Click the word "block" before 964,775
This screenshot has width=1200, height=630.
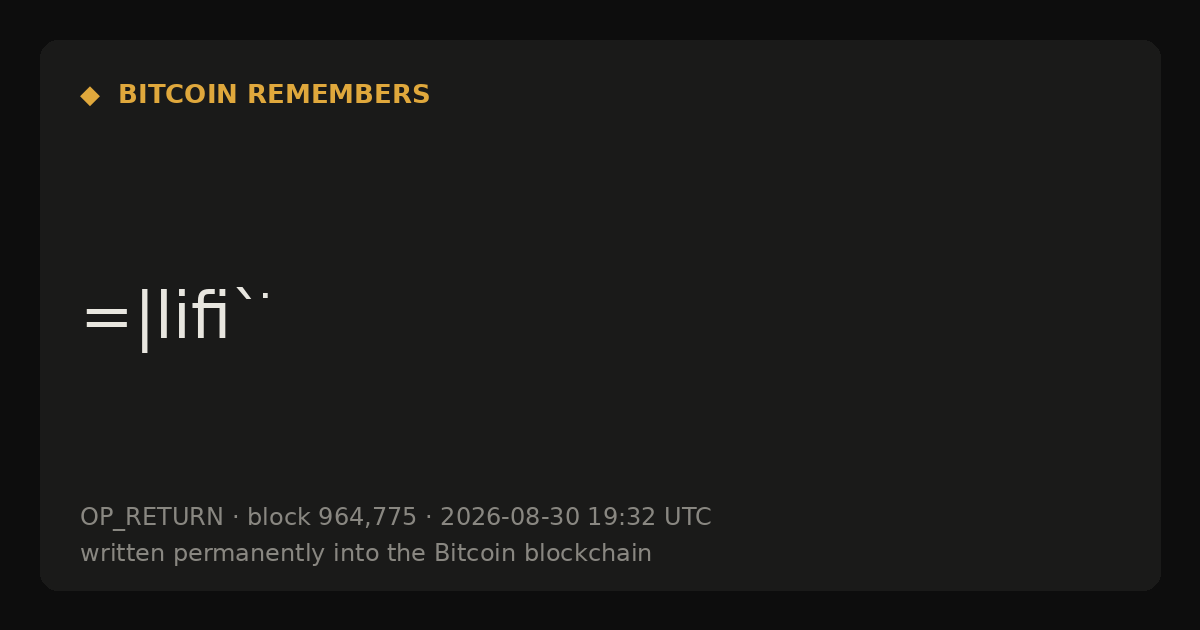(279, 517)
